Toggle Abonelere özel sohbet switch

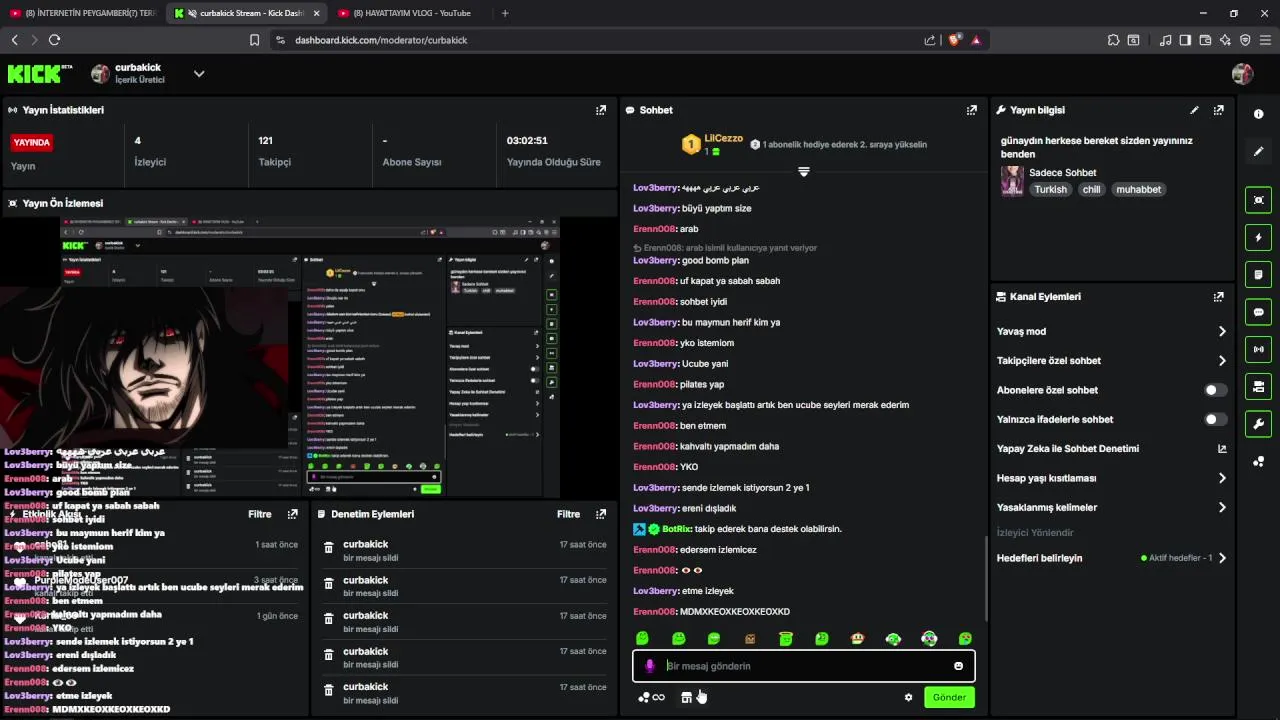1215,390
